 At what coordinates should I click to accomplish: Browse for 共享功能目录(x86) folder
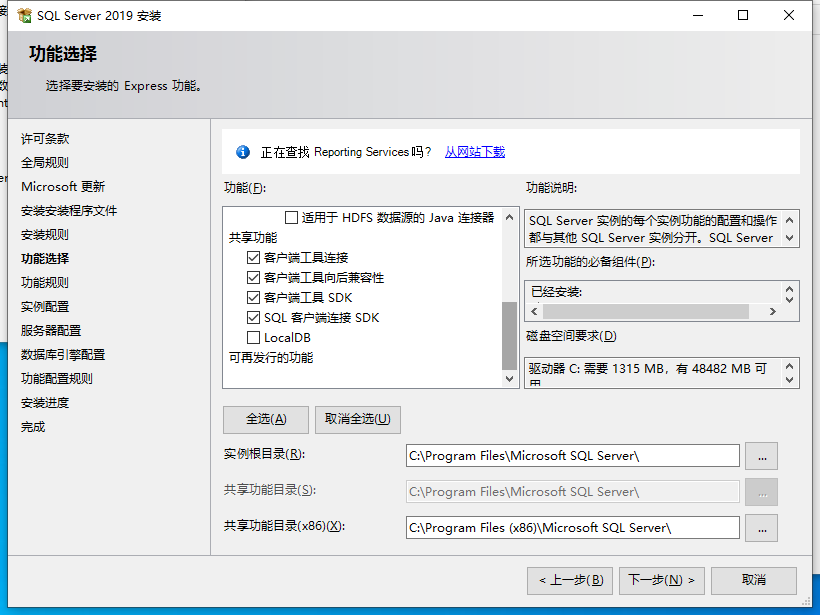point(761,528)
